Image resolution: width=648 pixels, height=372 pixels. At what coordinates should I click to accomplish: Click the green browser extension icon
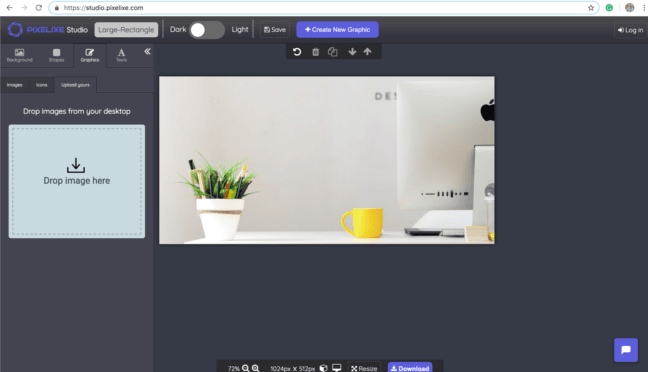pyautogui.click(x=609, y=7)
